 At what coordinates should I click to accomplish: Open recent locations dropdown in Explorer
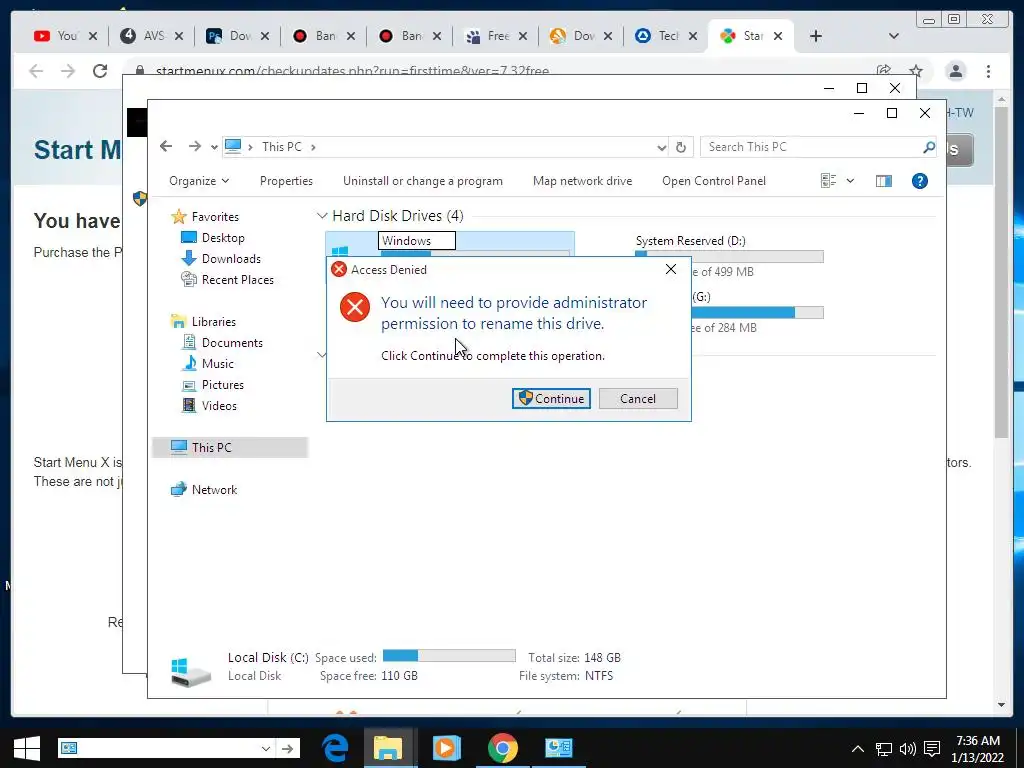[214, 148]
